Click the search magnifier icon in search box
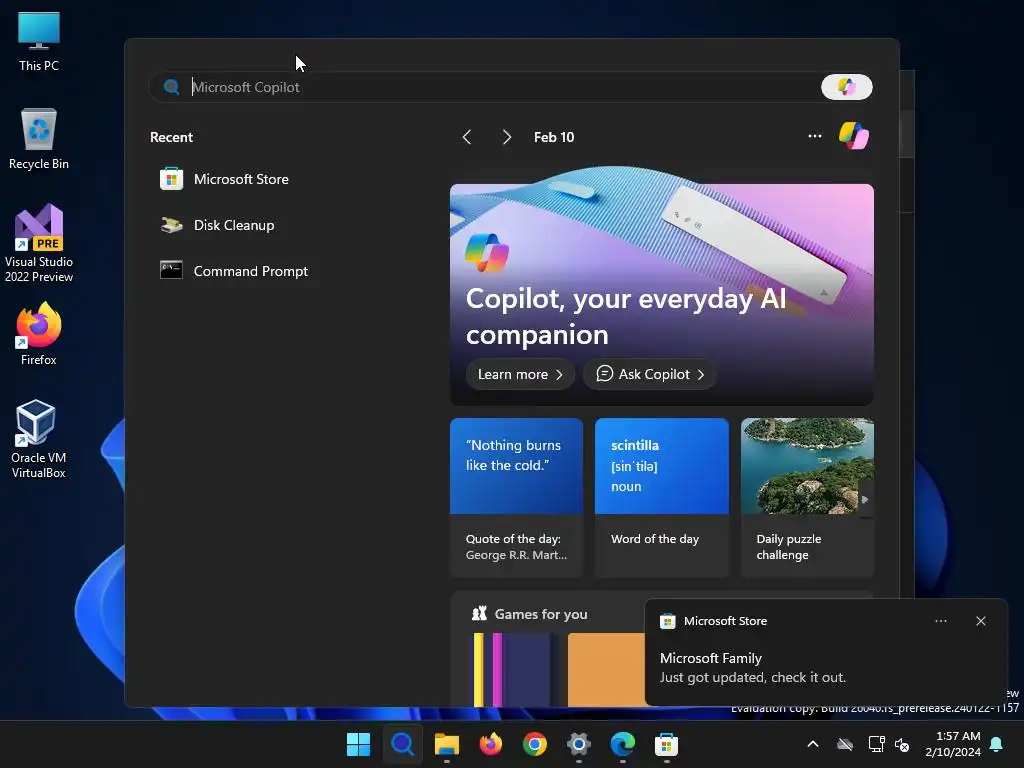Screen dimensions: 1024x768 [x=172, y=87]
